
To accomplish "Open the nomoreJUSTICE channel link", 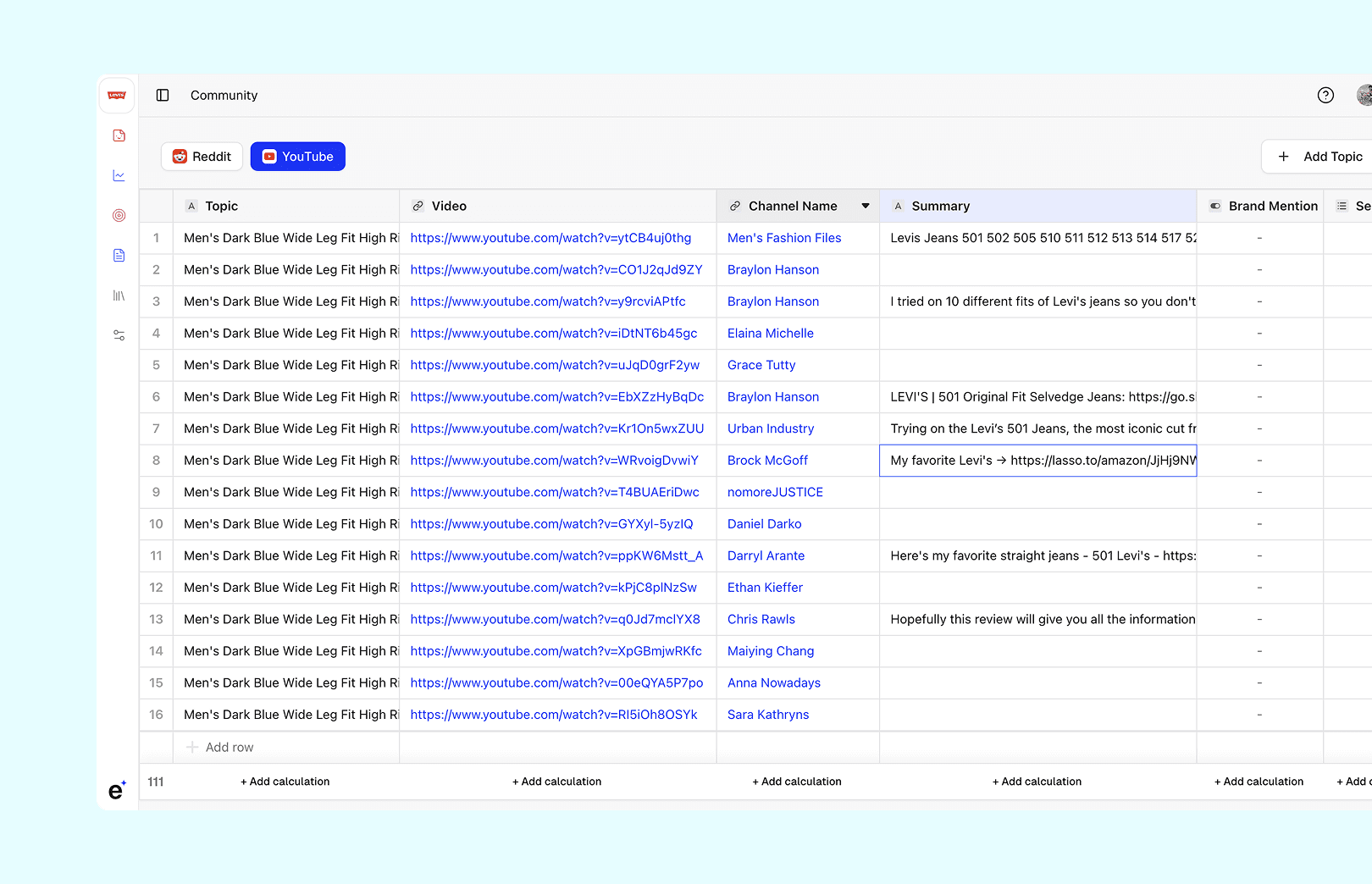I will (775, 492).
